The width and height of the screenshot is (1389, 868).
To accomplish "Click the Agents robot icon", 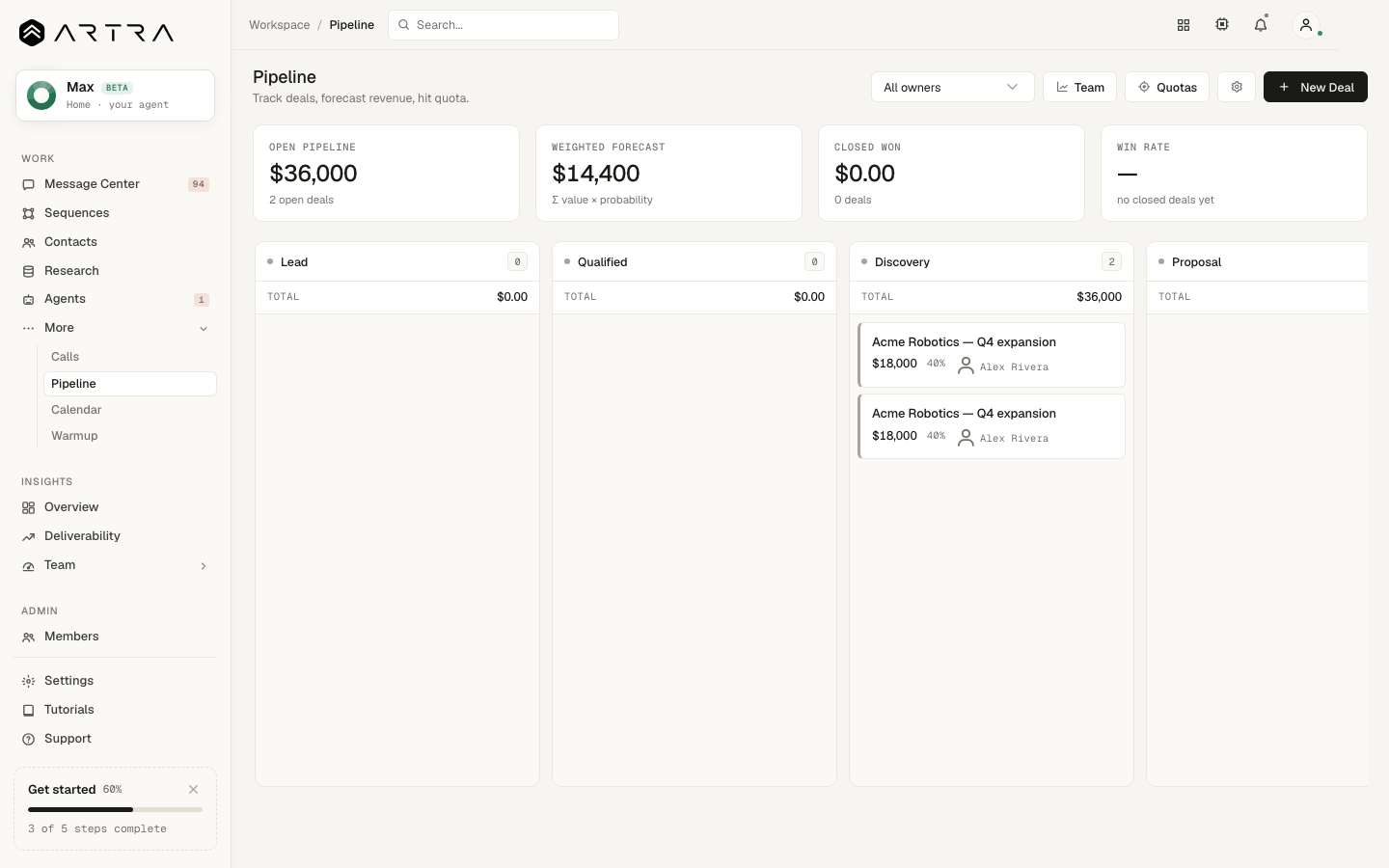I will coord(28,299).
